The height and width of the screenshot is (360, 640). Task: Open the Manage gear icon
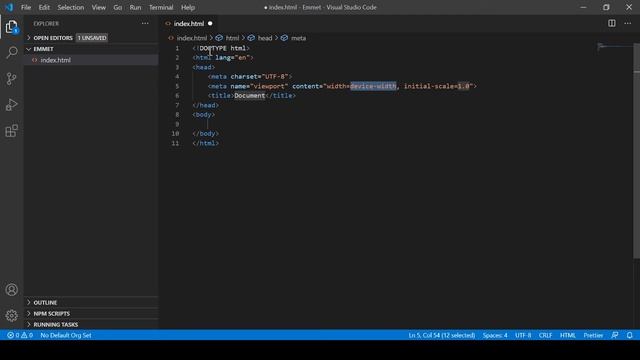11,316
